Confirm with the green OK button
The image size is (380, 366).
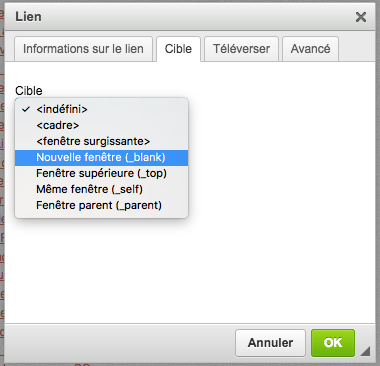333,343
